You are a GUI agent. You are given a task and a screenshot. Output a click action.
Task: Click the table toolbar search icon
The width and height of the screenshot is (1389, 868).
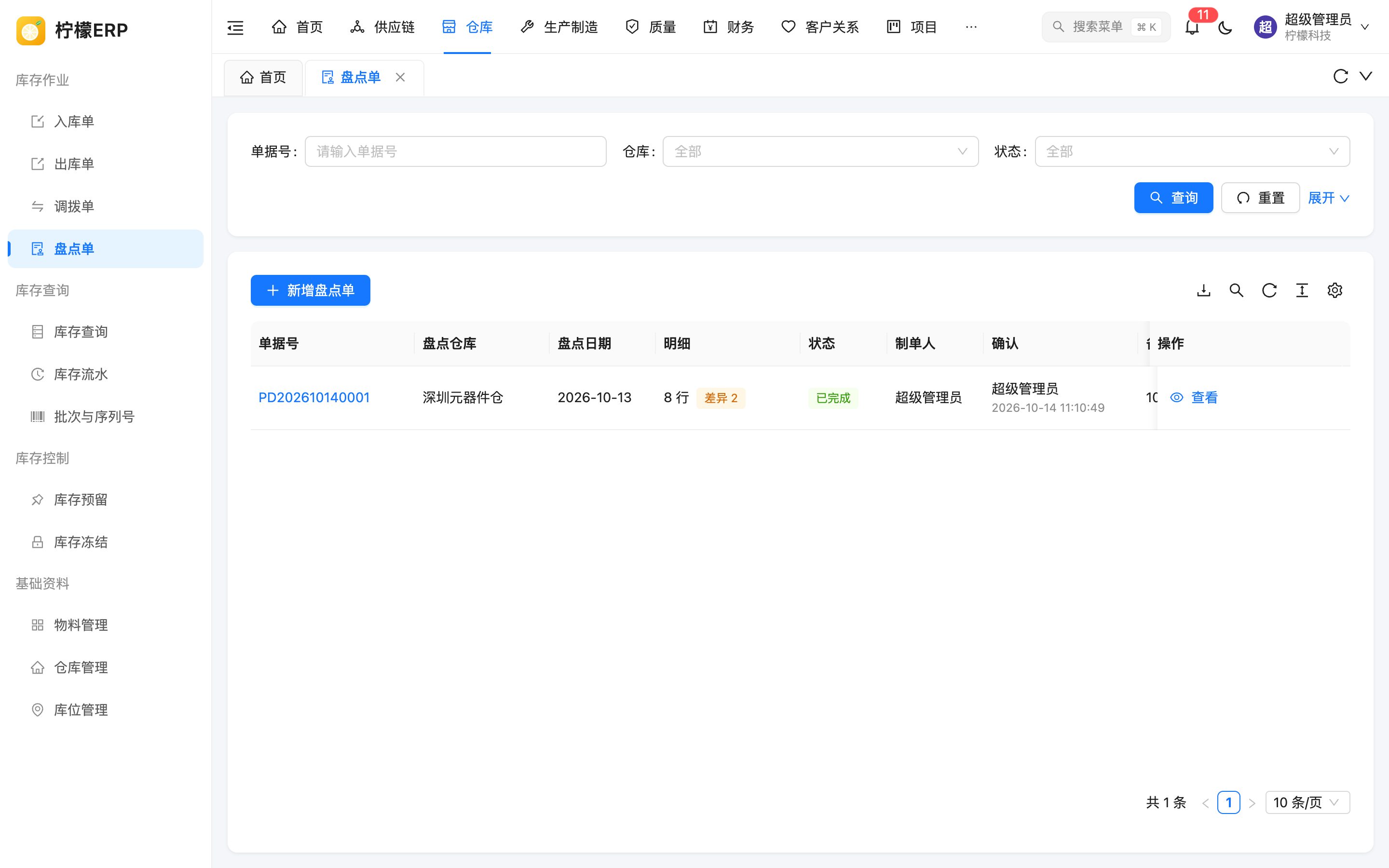[1236, 290]
